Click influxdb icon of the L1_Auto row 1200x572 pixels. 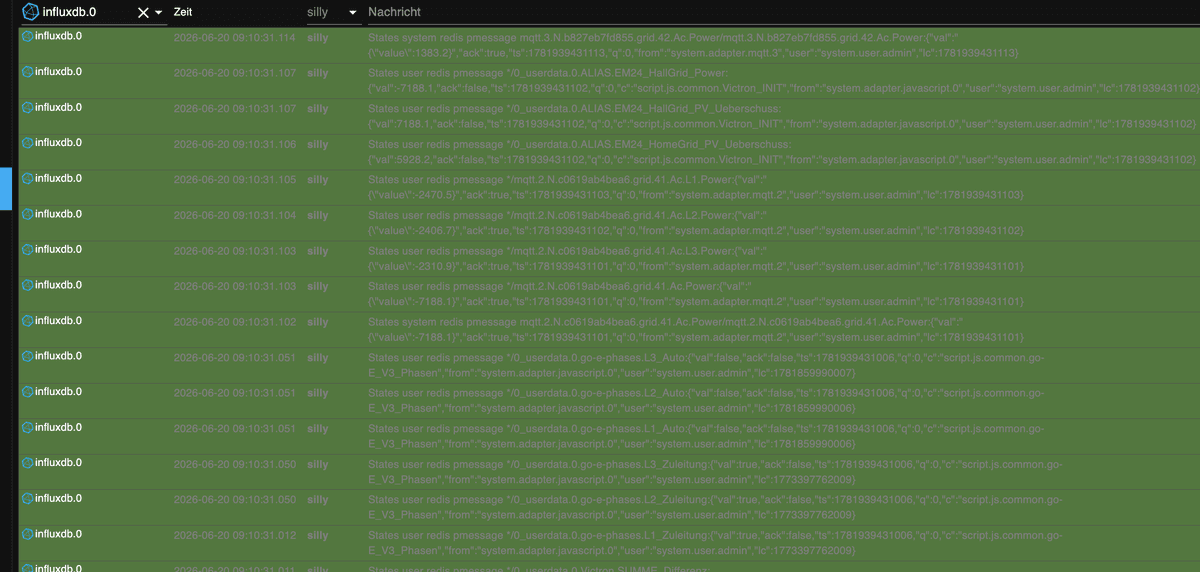[x=27, y=428]
